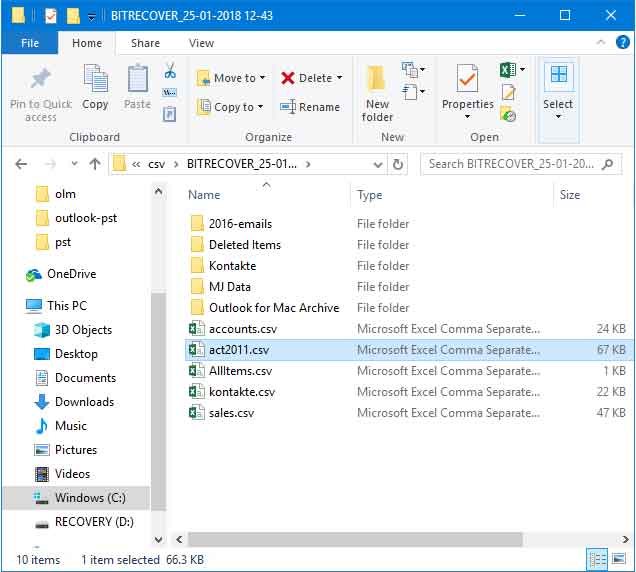Switch to Details view icon in status bar
Screen dimensions: 636x572
pyautogui.click(x=597, y=559)
